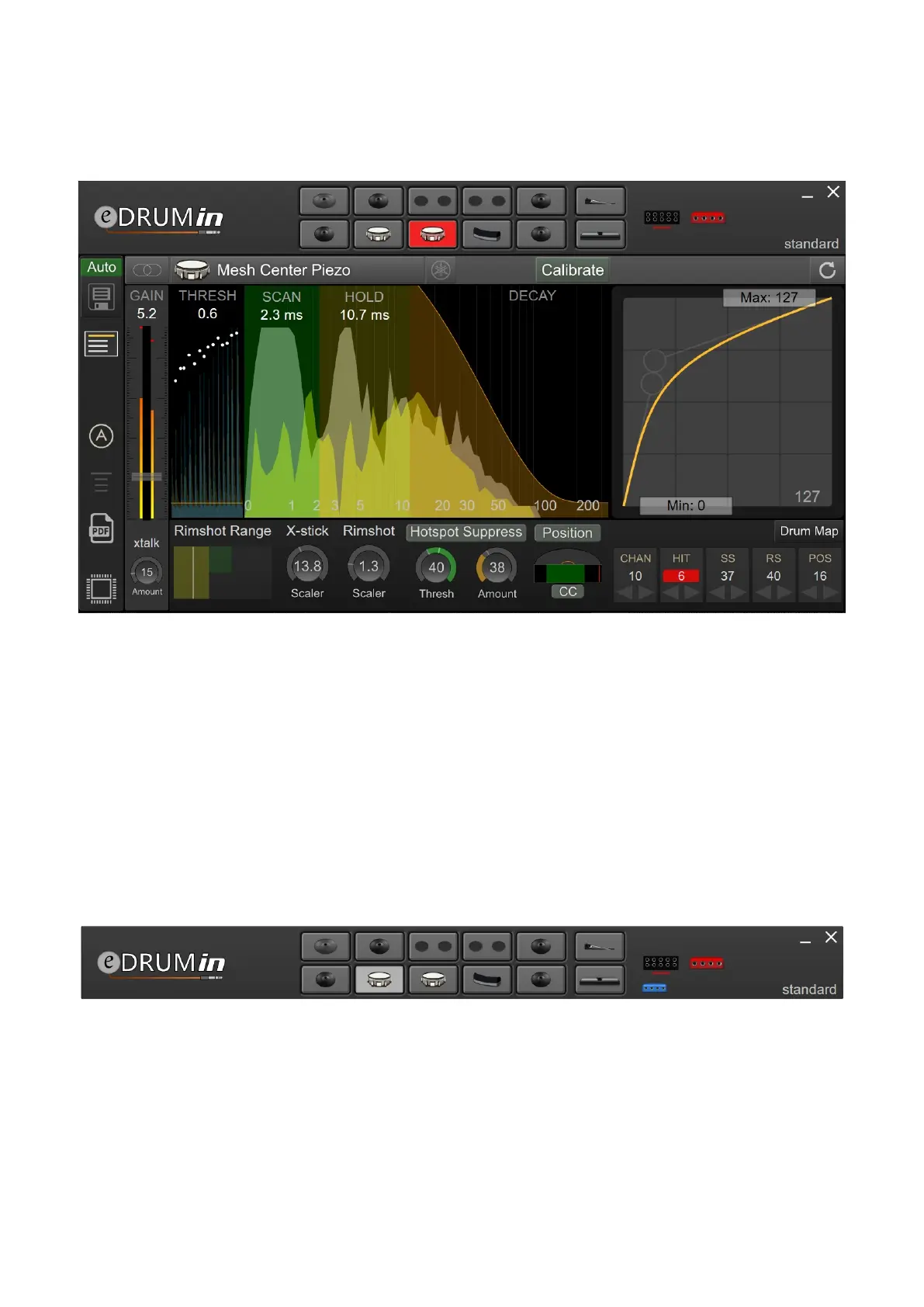Open the hi-hat pedal input above the controller bar
924x1307 pixels.
tap(600, 201)
